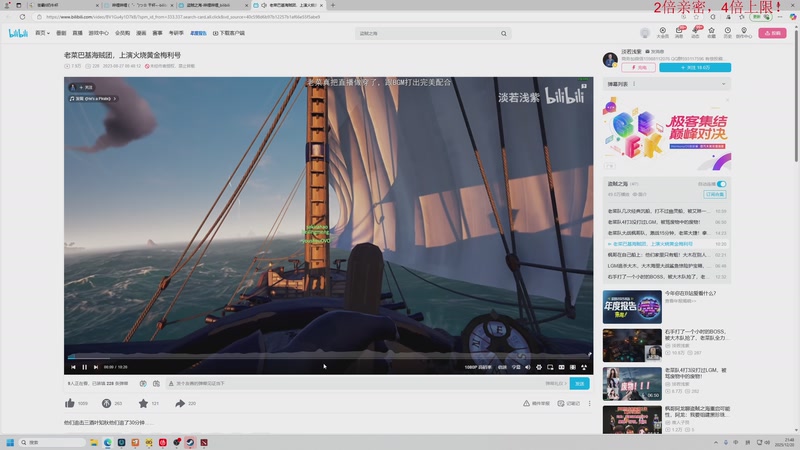This screenshot has height=450, width=800.
Task: Open the 稿件举报 report icon
Action: (536, 404)
